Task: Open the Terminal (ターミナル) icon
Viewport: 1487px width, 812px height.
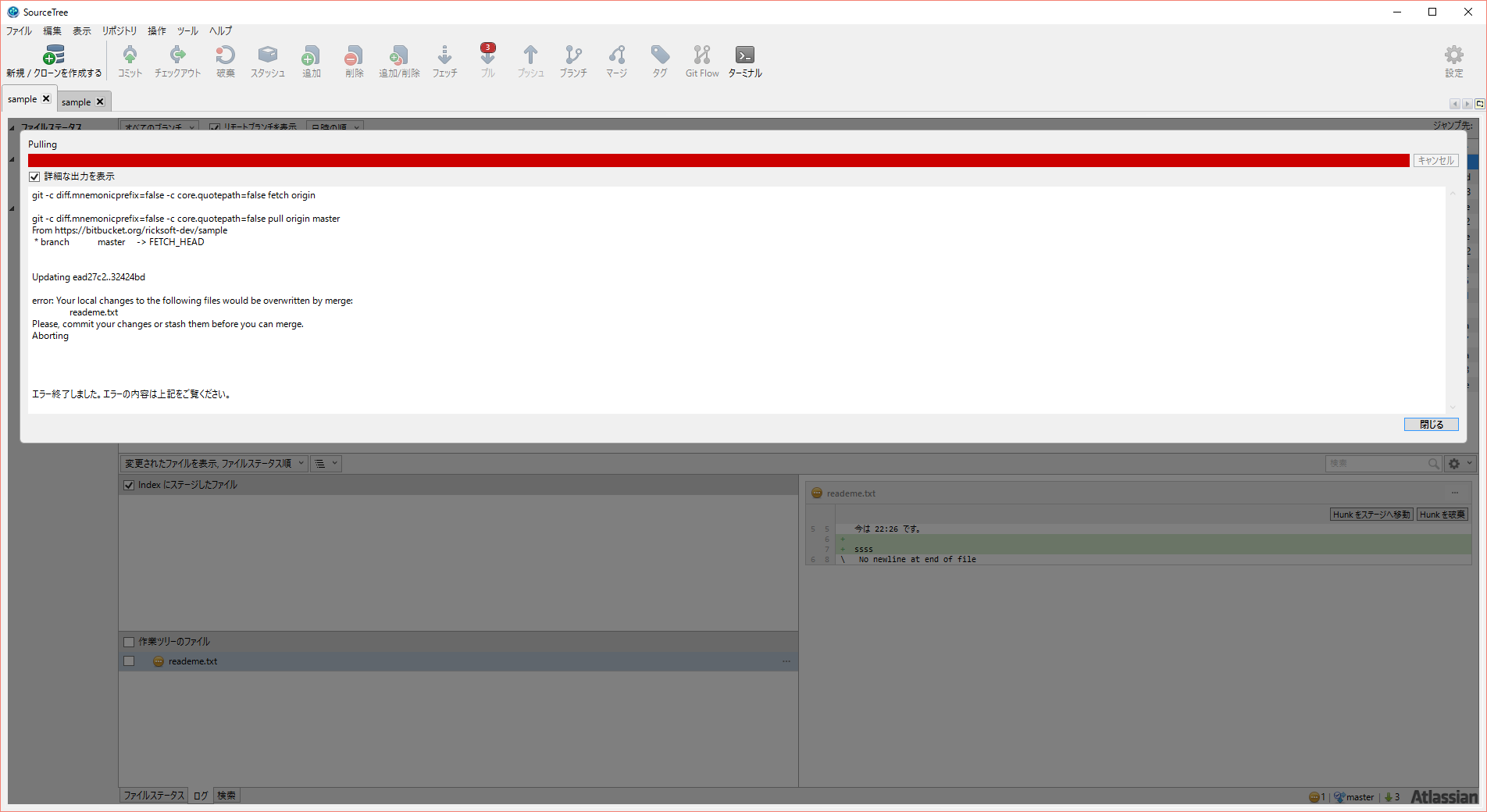Action: point(745,55)
